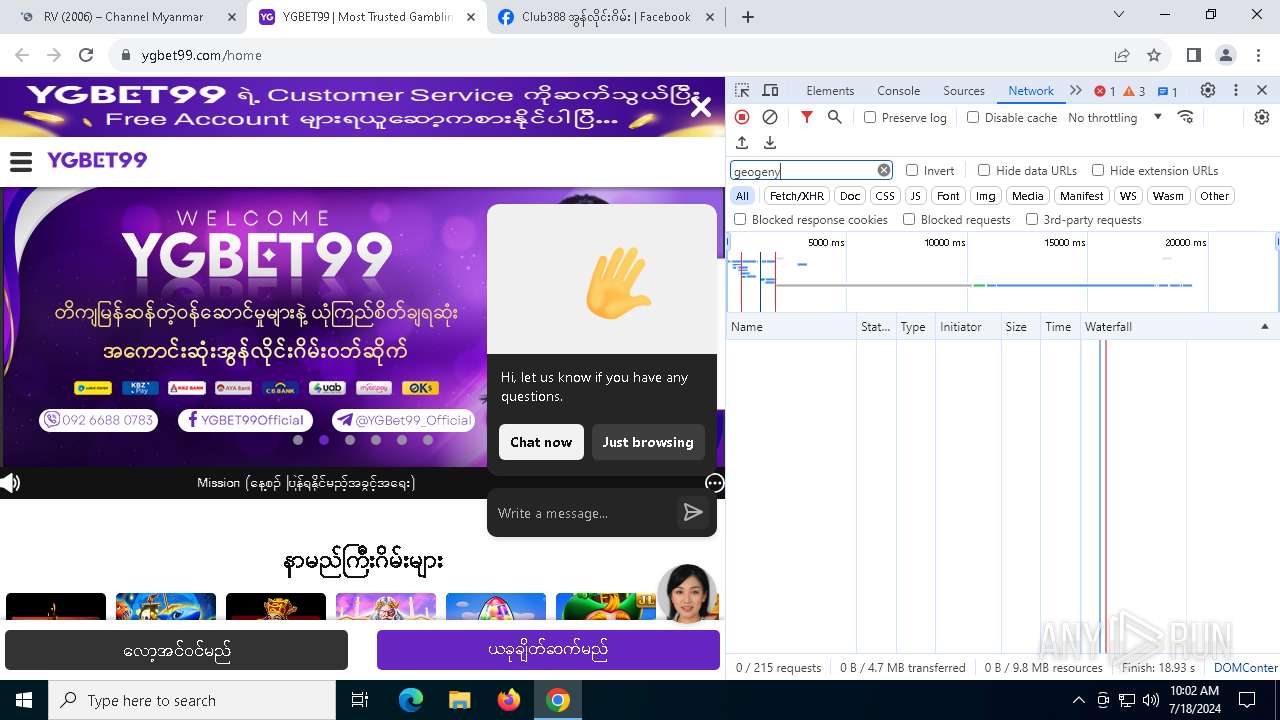Open network conditions wifi icon
Viewport: 1280px width, 720px height.
tap(1186, 117)
